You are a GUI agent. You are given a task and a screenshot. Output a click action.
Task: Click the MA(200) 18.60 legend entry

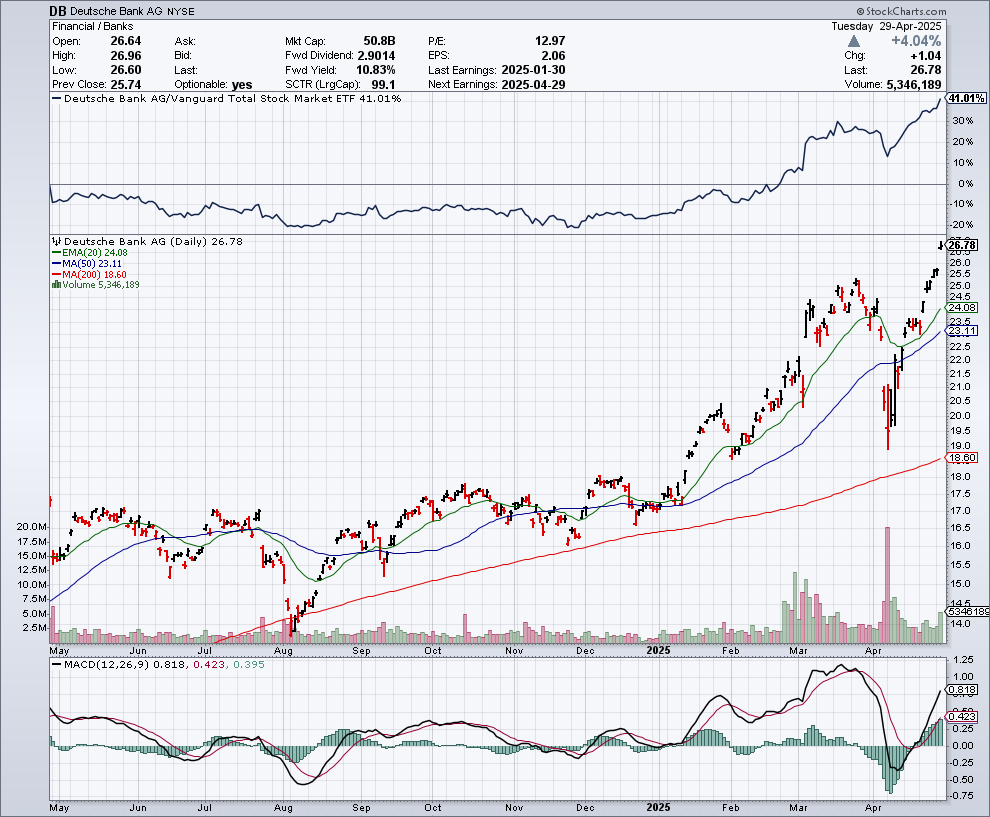click(x=89, y=275)
